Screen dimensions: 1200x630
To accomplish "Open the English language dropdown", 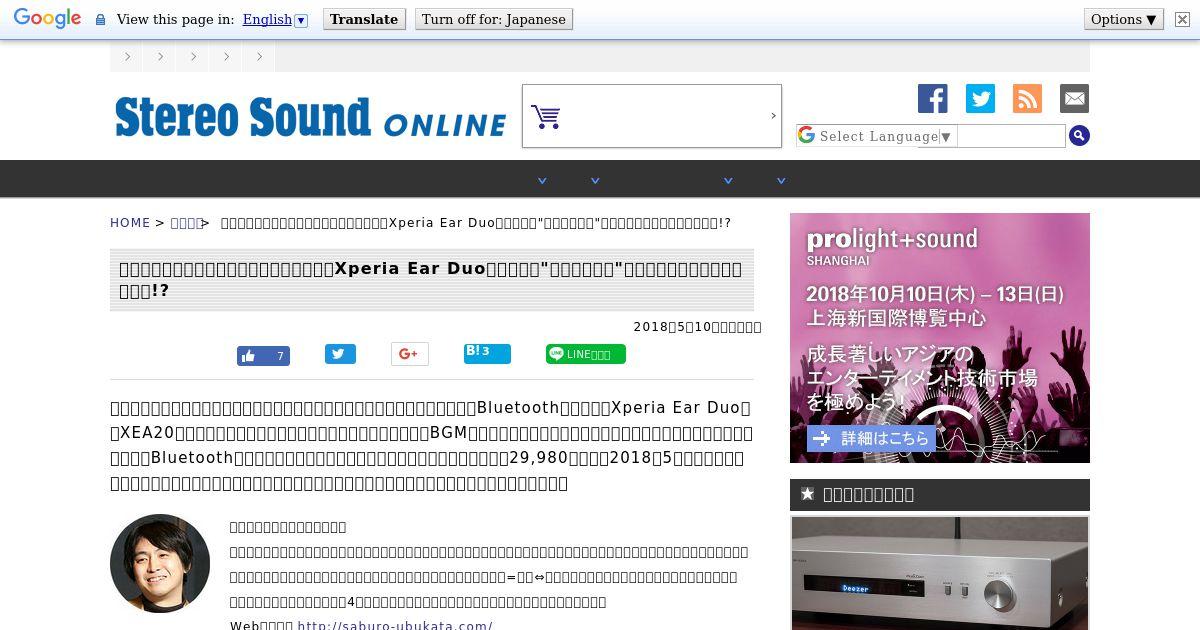I will 275,19.
